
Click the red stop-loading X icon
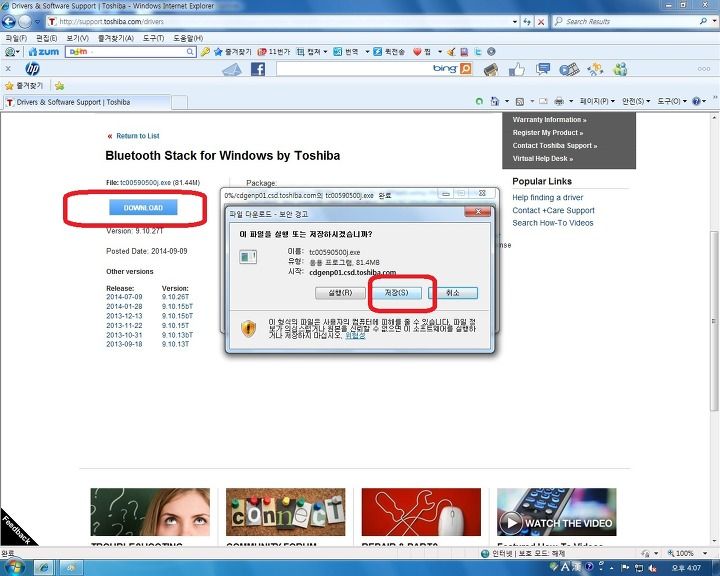541,22
